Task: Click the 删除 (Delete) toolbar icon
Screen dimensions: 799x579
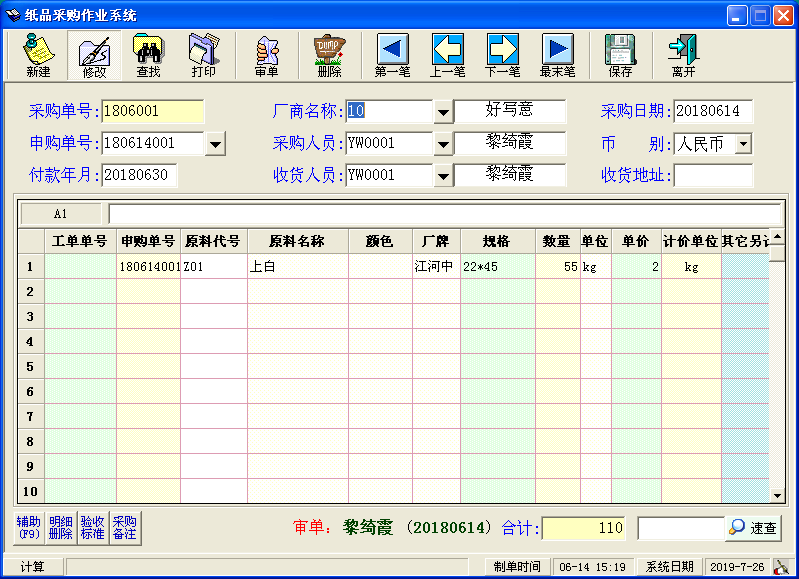Action: tap(329, 55)
